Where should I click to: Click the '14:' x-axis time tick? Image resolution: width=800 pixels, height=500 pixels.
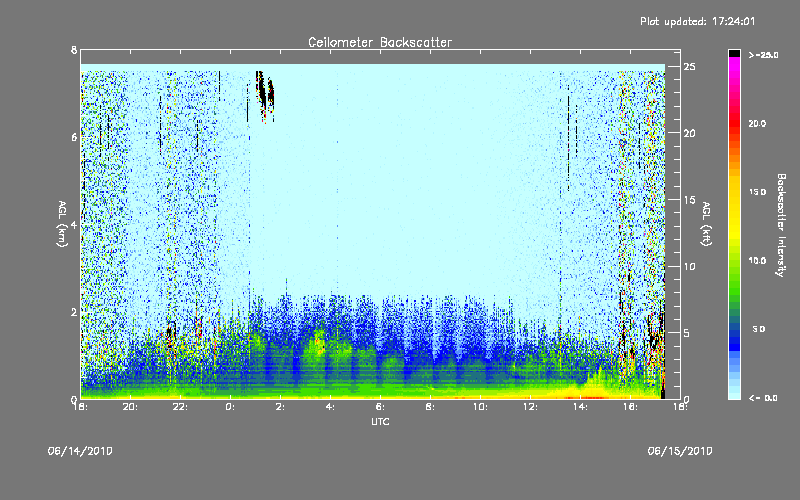pos(580,407)
